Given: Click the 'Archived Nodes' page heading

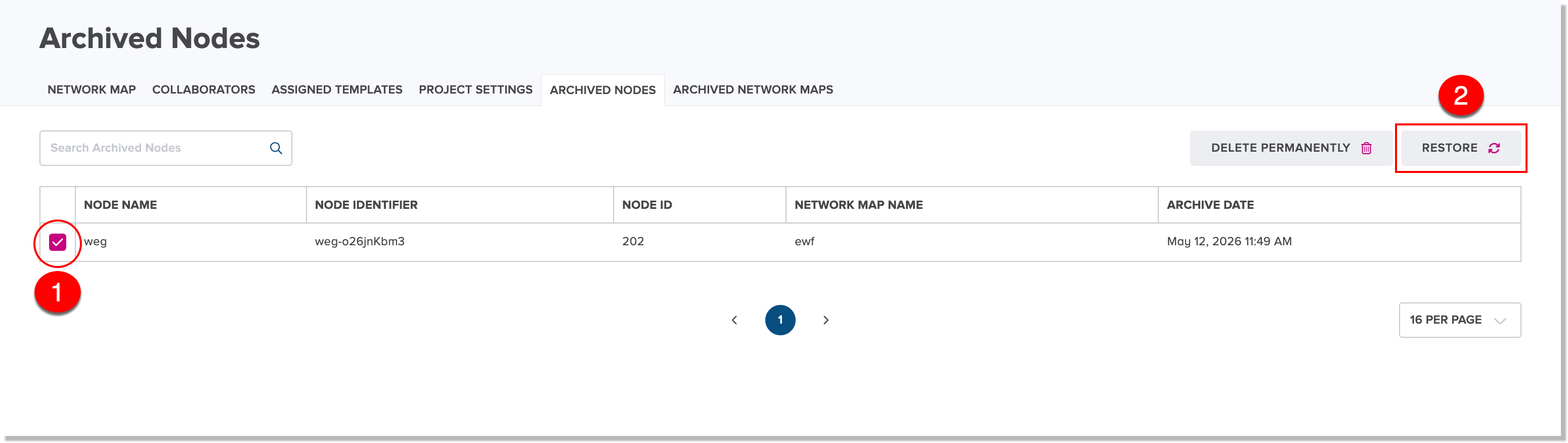Looking at the screenshot, I should tap(150, 38).
